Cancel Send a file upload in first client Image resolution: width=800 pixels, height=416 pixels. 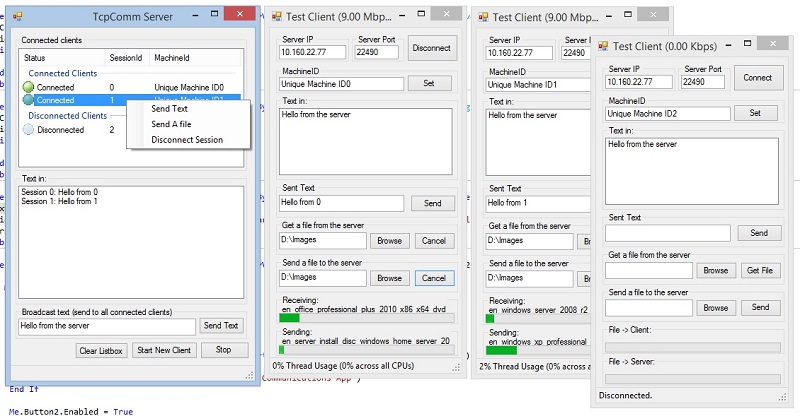(434, 278)
